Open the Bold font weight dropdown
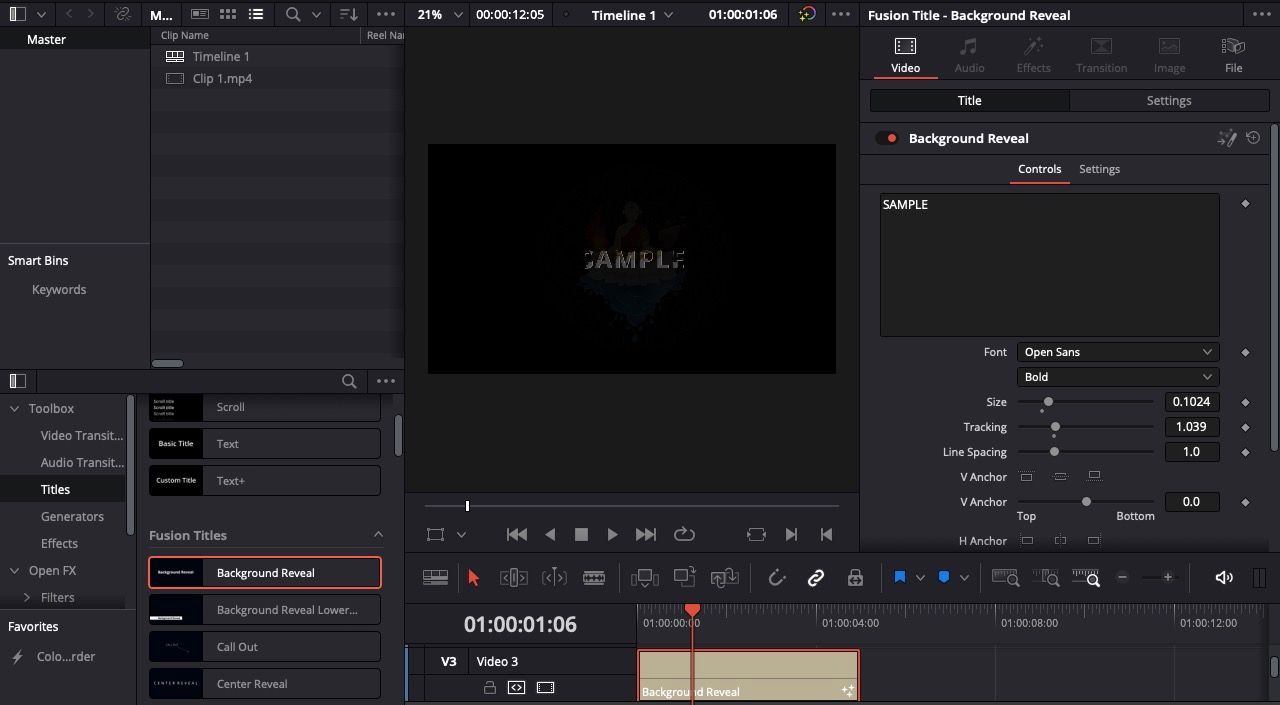Screen dimensions: 1280x705 tap(1116, 376)
